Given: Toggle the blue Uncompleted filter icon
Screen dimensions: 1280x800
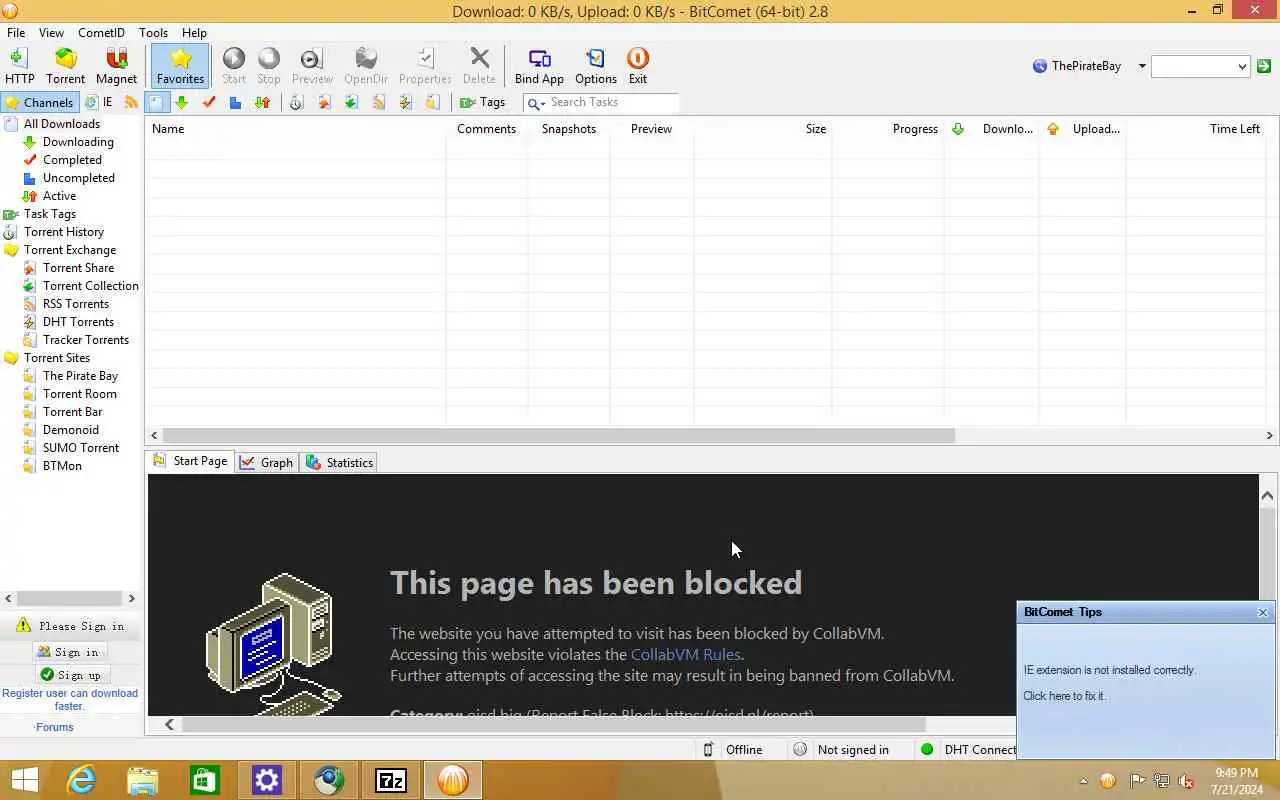Looking at the screenshot, I should pos(235,102).
